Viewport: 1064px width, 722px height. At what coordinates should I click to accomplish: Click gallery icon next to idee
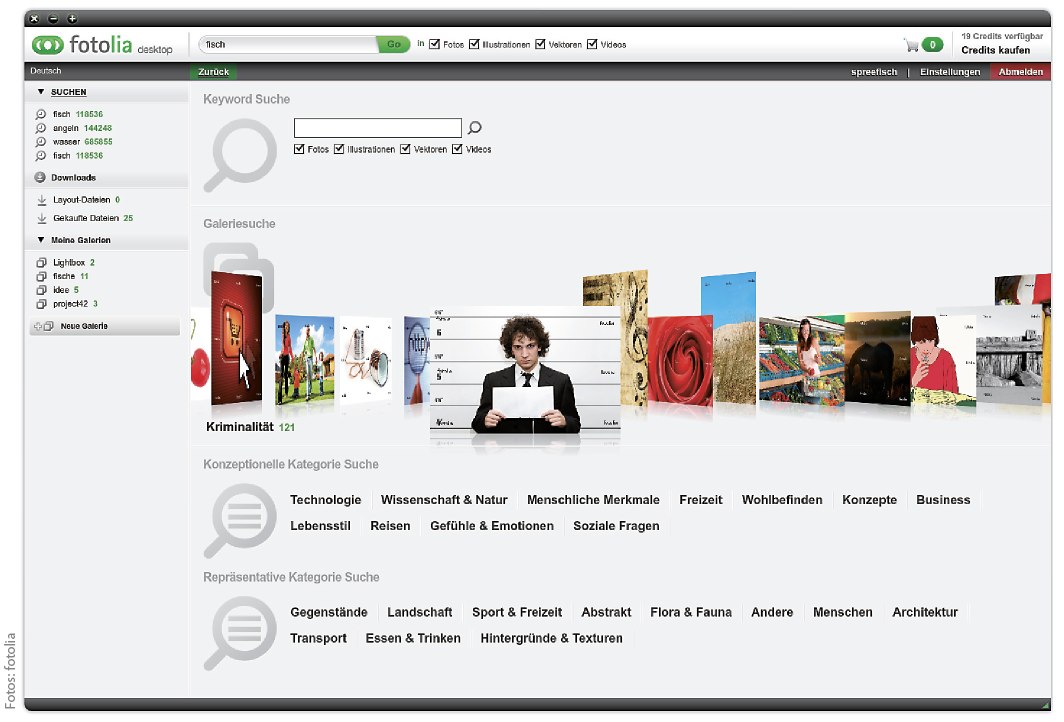tap(41, 290)
